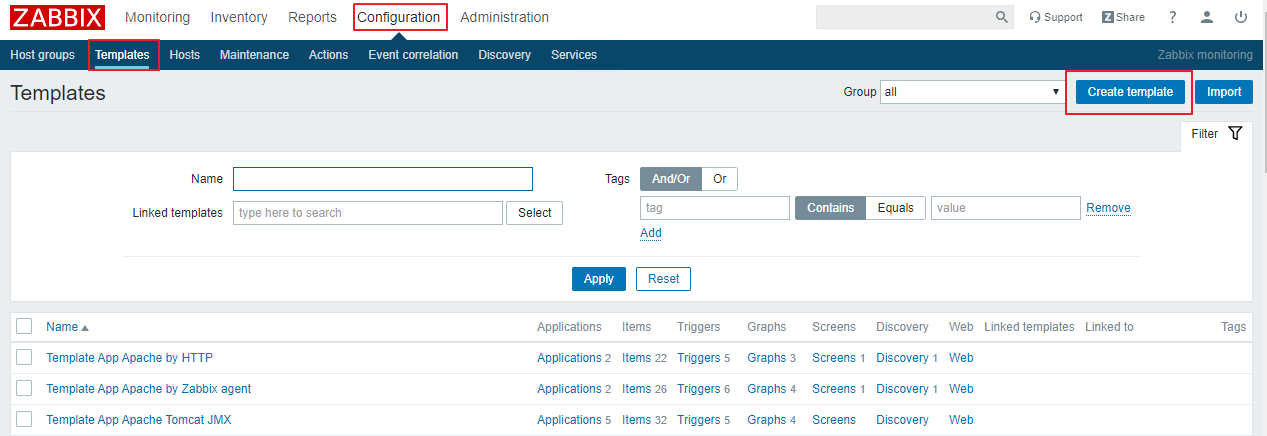Image resolution: width=1267 pixels, height=436 pixels.
Task: Open the Share link
Action: pyautogui.click(x=1124, y=17)
